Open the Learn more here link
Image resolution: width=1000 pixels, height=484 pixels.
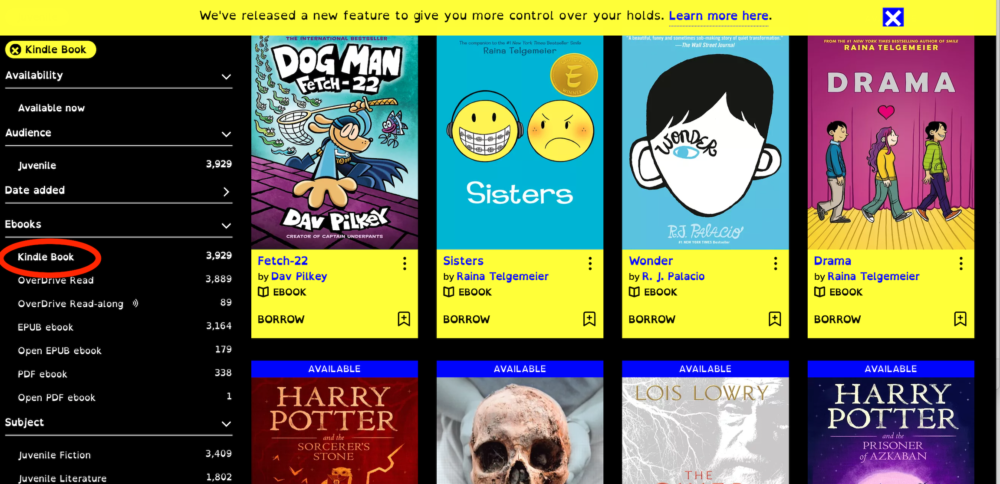point(719,16)
